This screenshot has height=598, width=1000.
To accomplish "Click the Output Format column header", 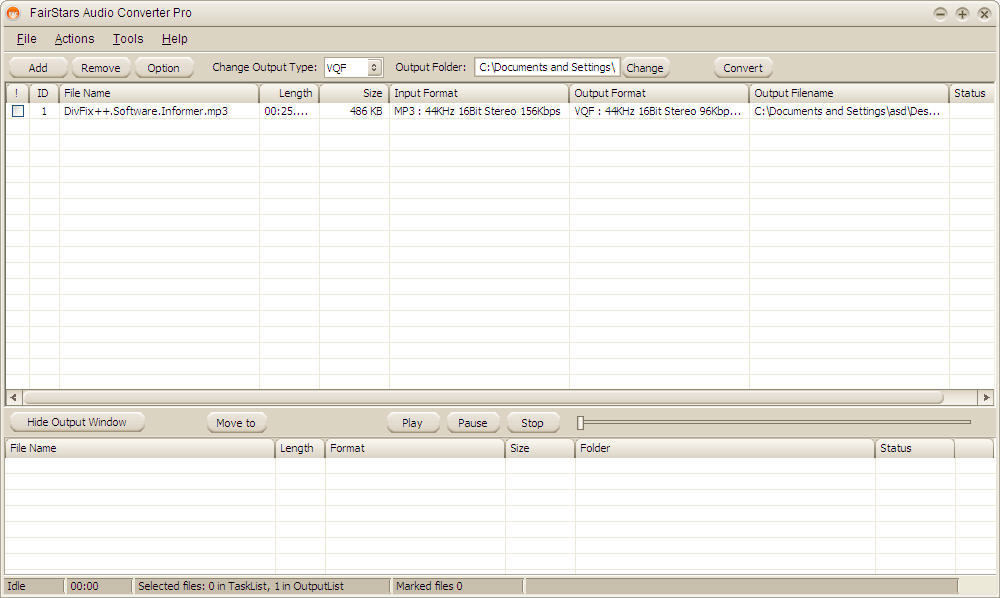I will (659, 93).
